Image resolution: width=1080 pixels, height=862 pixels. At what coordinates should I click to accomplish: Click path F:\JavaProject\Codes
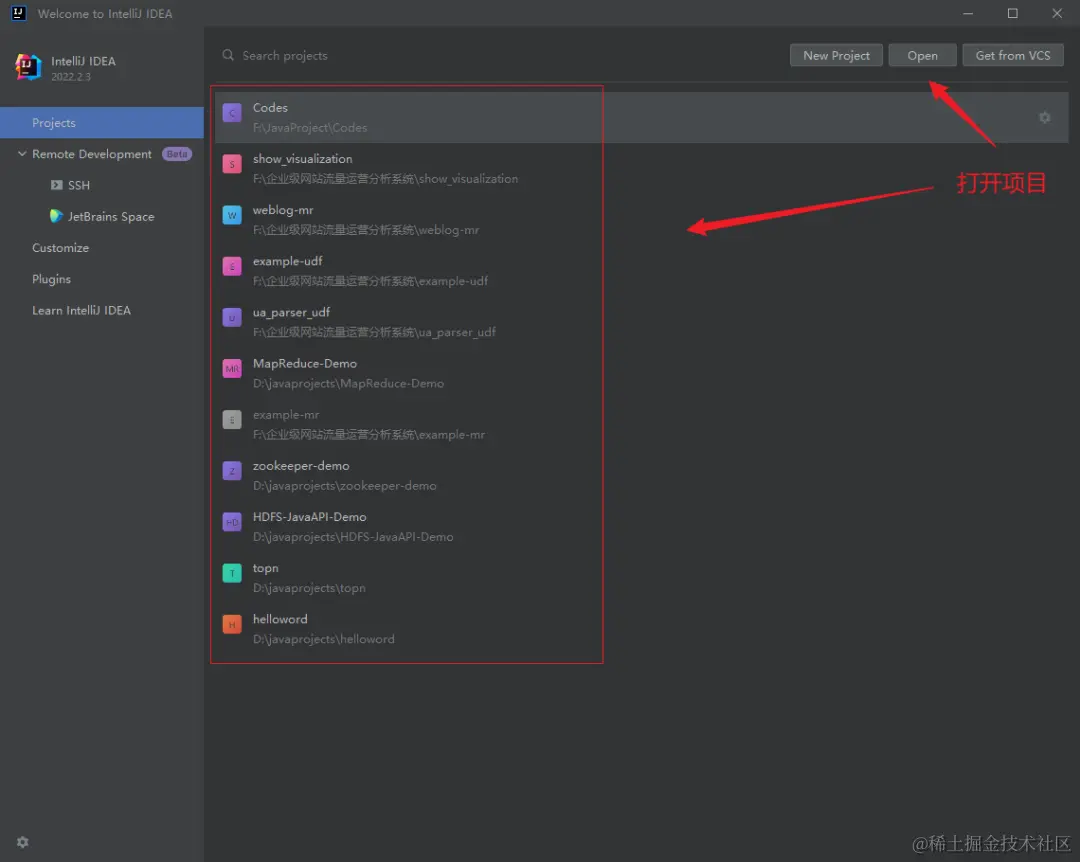(310, 127)
